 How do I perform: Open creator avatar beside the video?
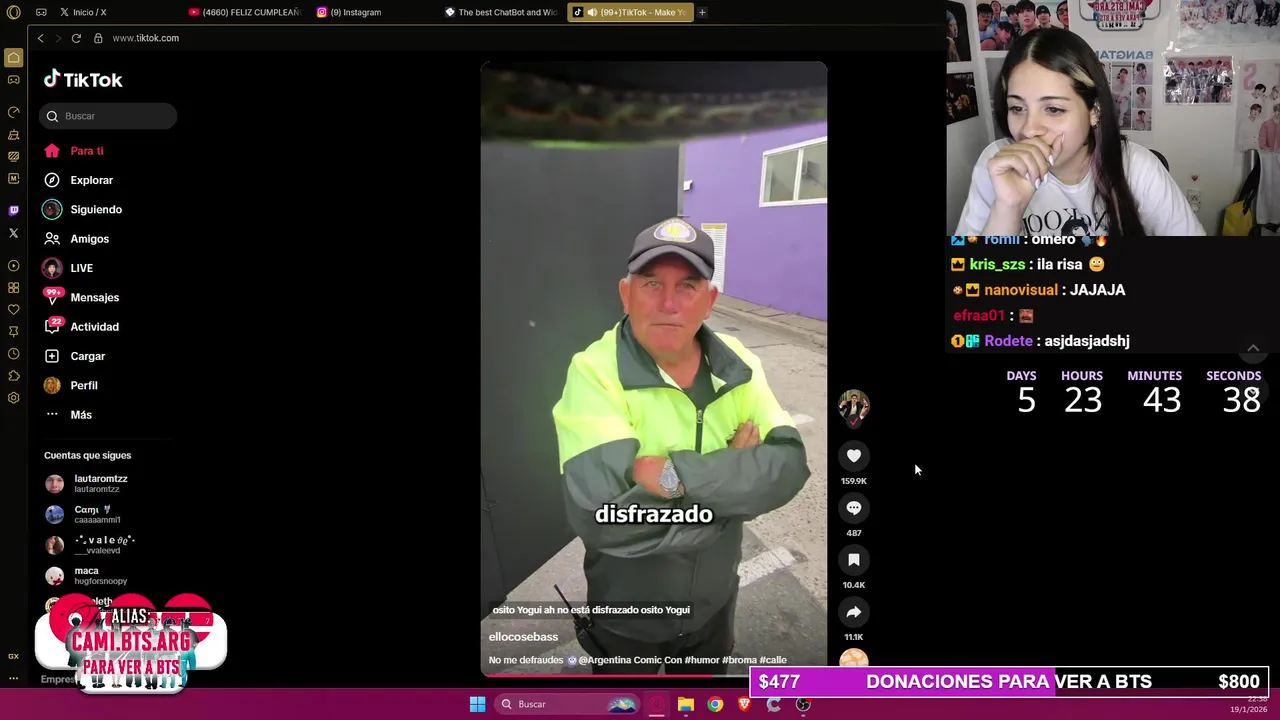[x=854, y=406]
